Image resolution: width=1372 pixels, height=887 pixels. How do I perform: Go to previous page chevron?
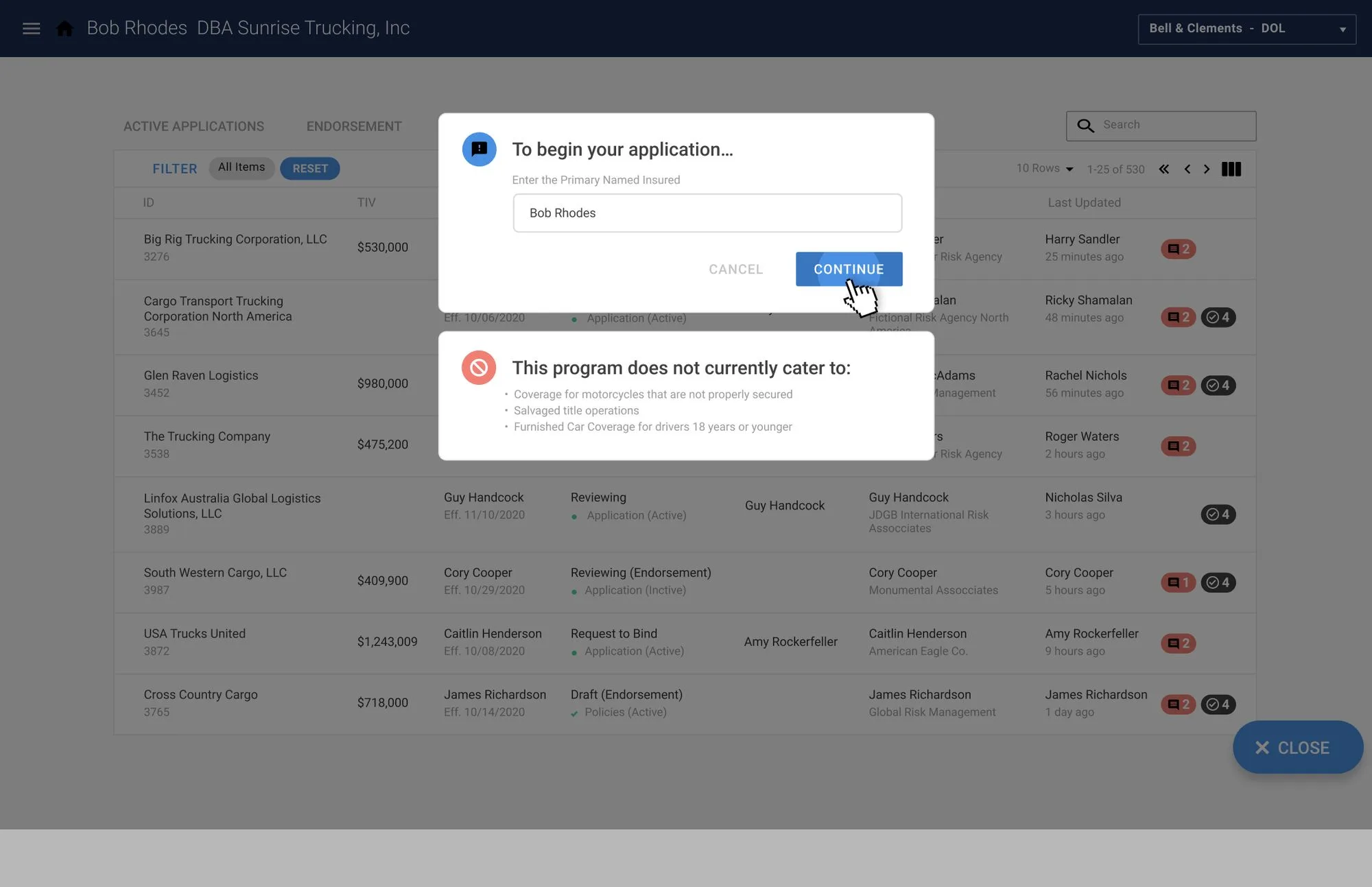(x=1187, y=169)
